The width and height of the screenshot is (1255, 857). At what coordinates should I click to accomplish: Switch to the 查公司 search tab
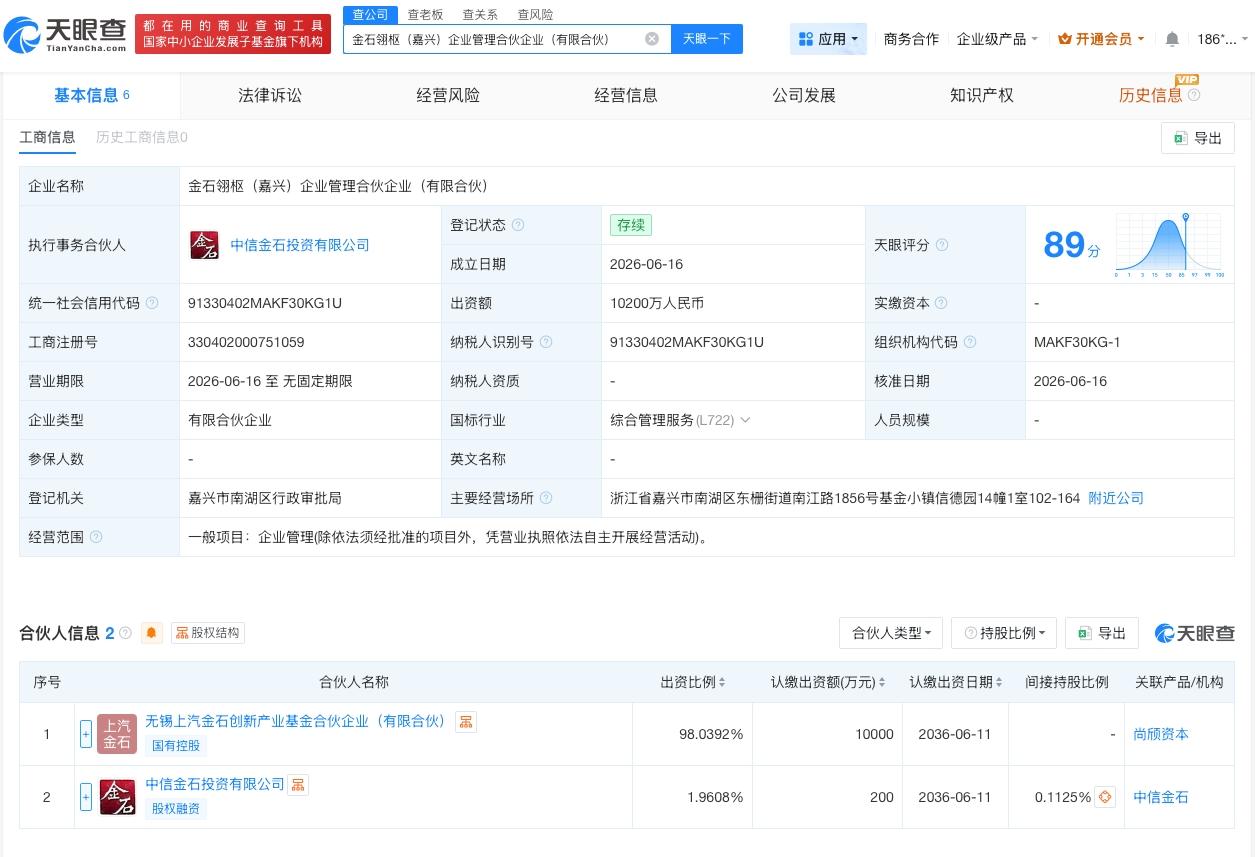click(370, 15)
